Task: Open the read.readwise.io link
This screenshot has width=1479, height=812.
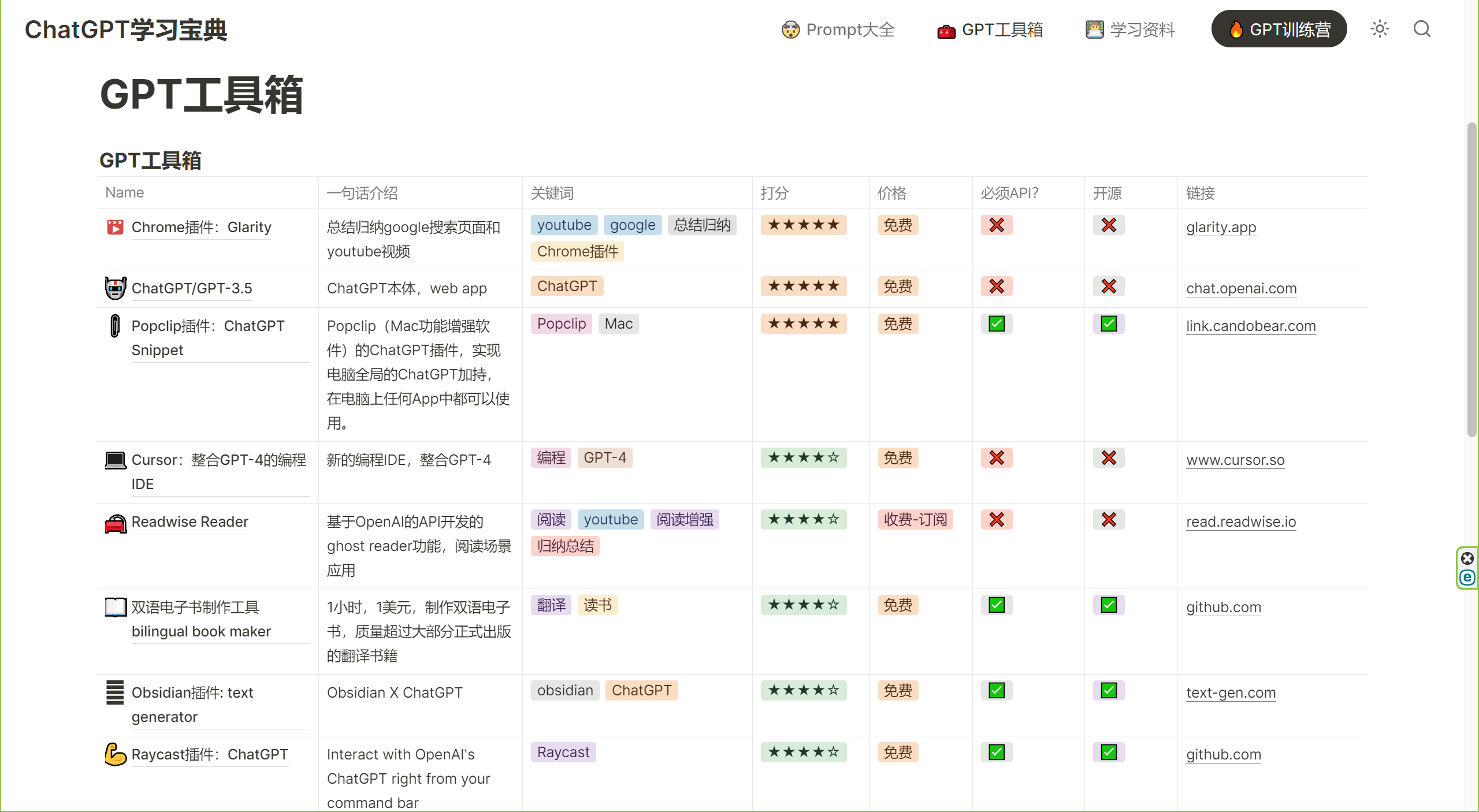Action: coord(1241,522)
